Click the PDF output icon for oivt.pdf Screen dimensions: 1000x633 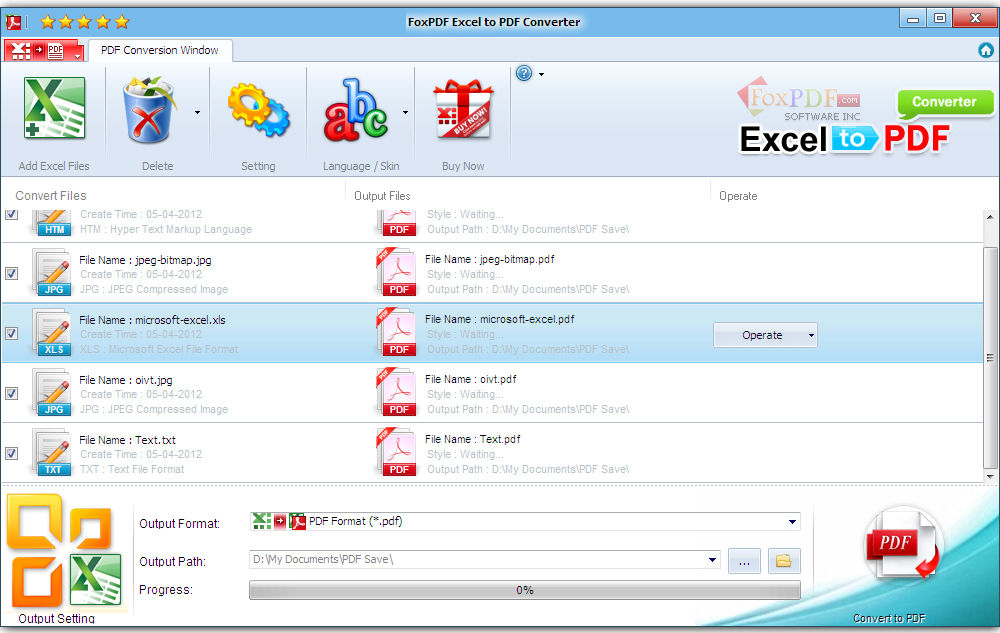click(x=396, y=392)
